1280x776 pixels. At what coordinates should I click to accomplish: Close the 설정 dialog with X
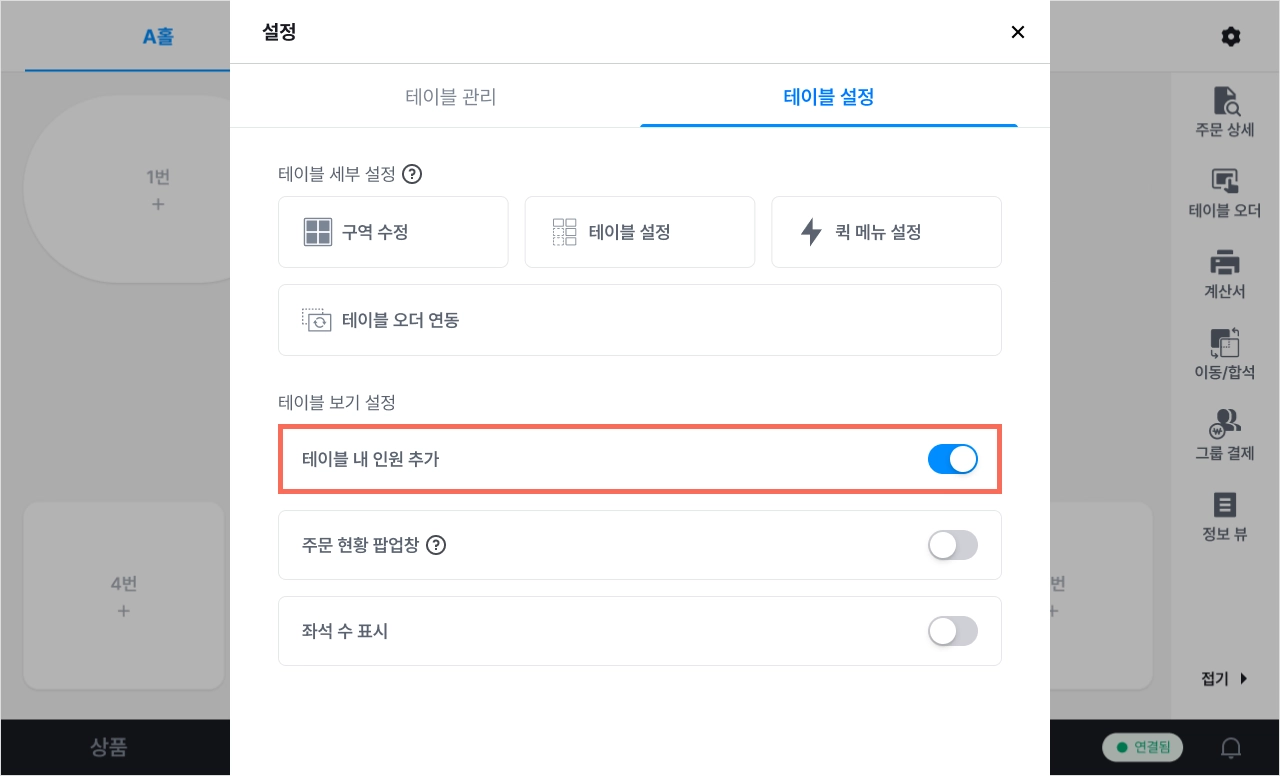[x=1018, y=32]
